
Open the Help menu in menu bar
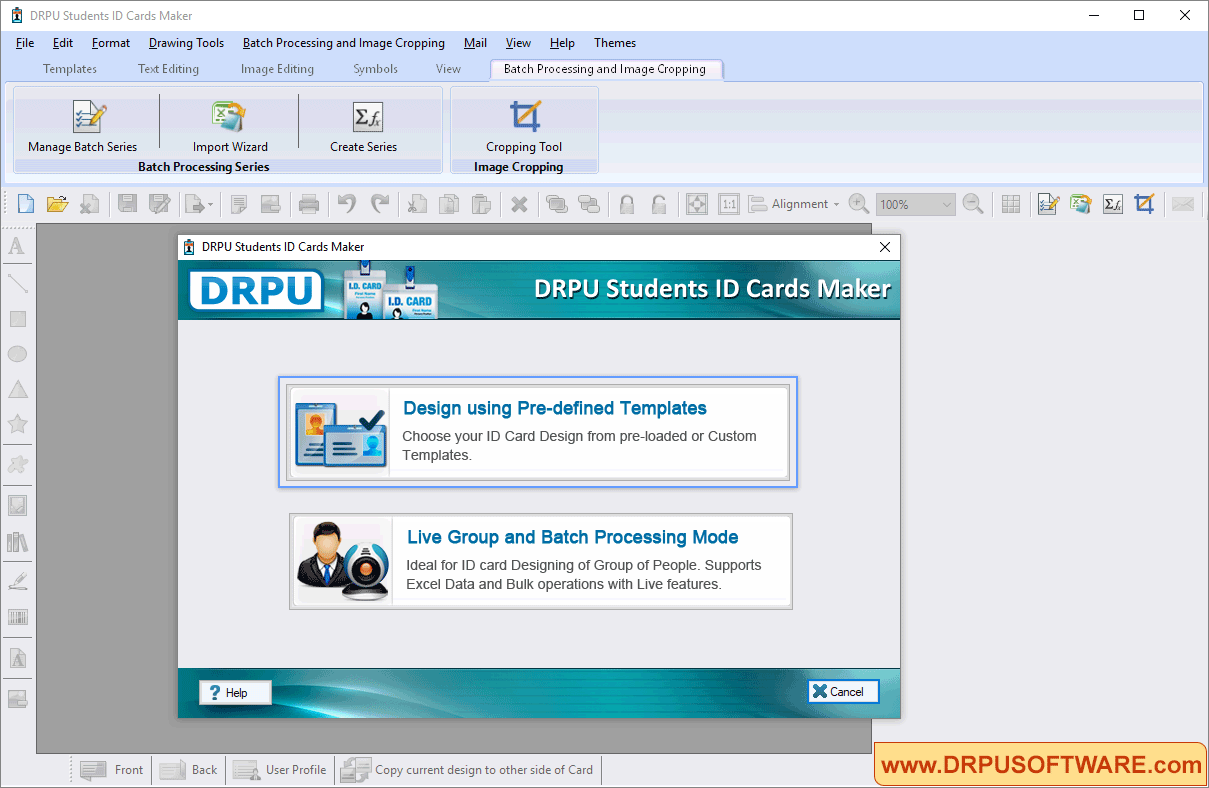click(562, 43)
